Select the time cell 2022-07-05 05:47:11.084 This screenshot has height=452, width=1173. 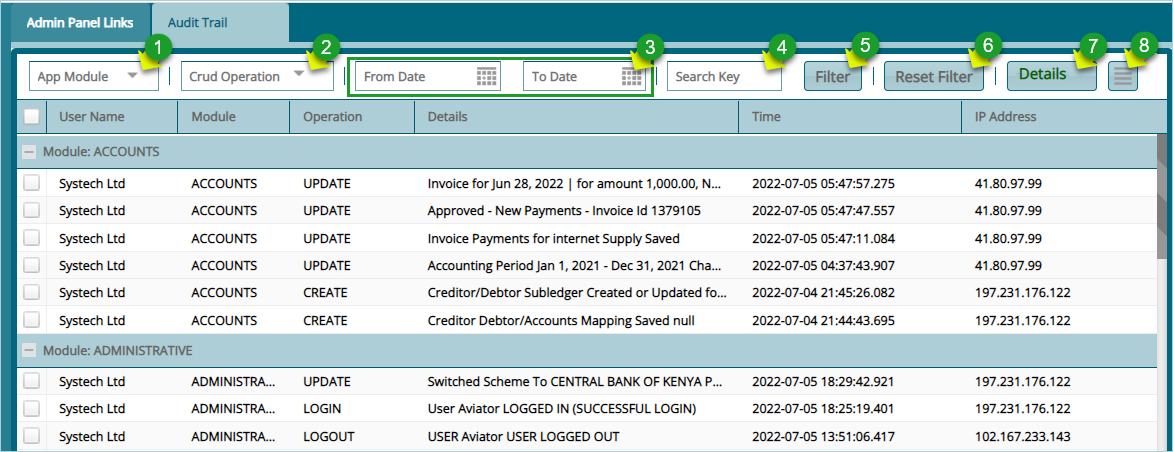tap(823, 239)
